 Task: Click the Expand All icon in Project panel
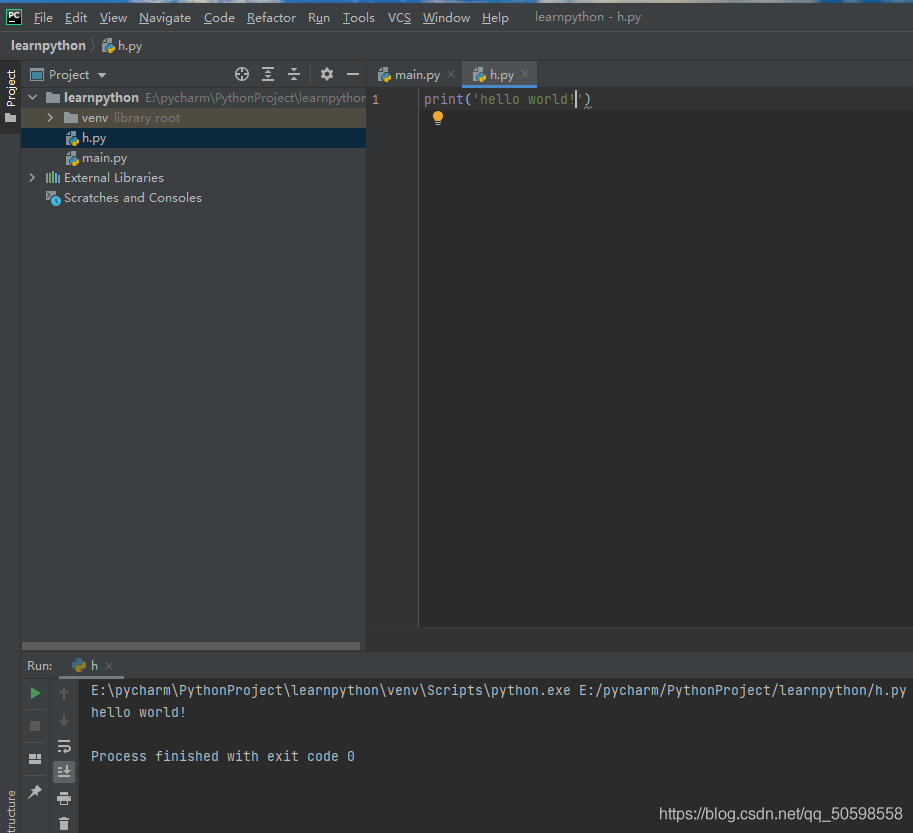click(268, 74)
